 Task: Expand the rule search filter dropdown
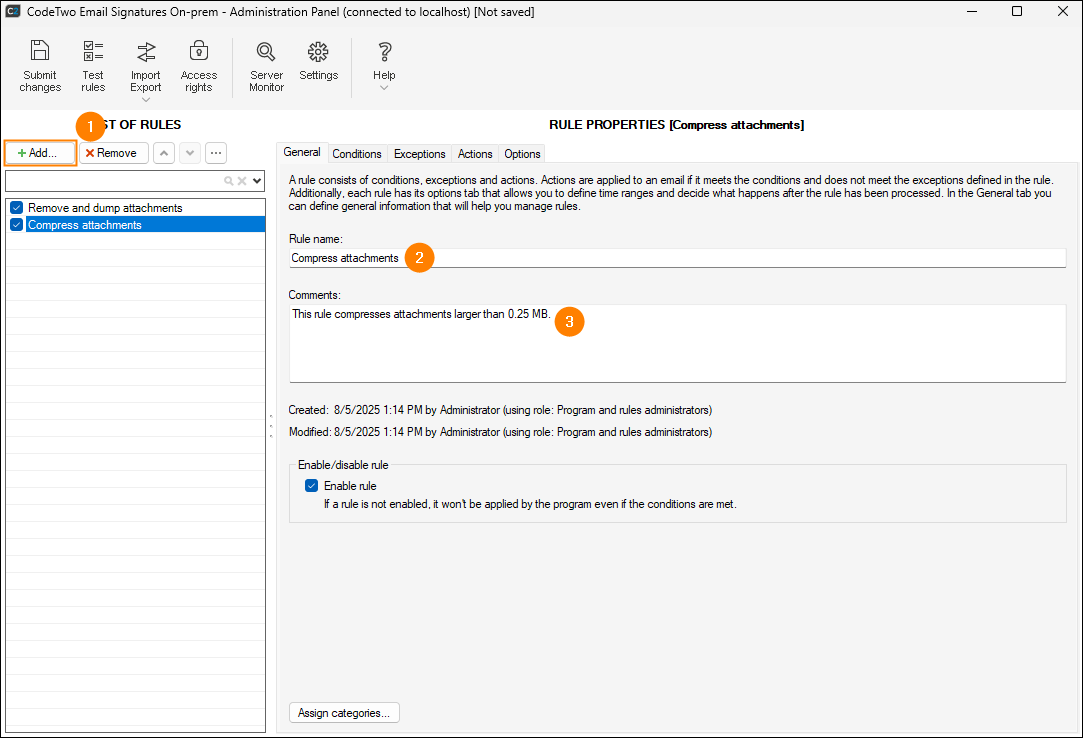[258, 181]
